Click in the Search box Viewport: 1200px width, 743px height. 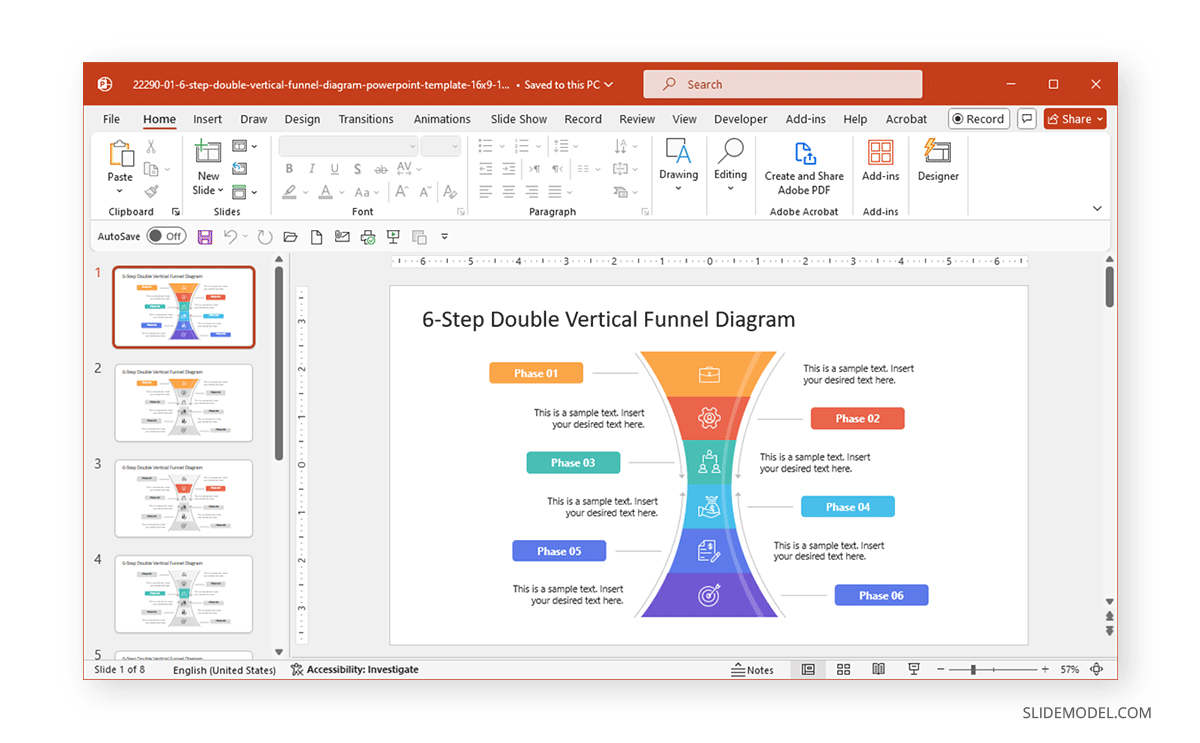(782, 85)
